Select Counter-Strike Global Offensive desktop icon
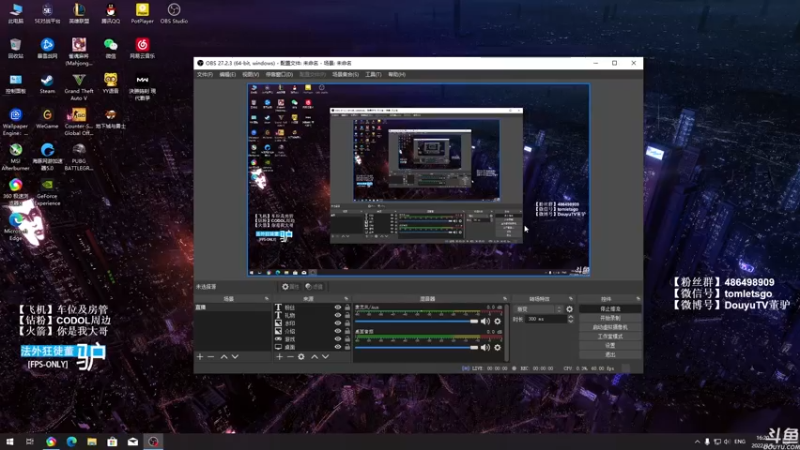Screen dimensions: 800x450 pyautogui.click(x=79, y=122)
